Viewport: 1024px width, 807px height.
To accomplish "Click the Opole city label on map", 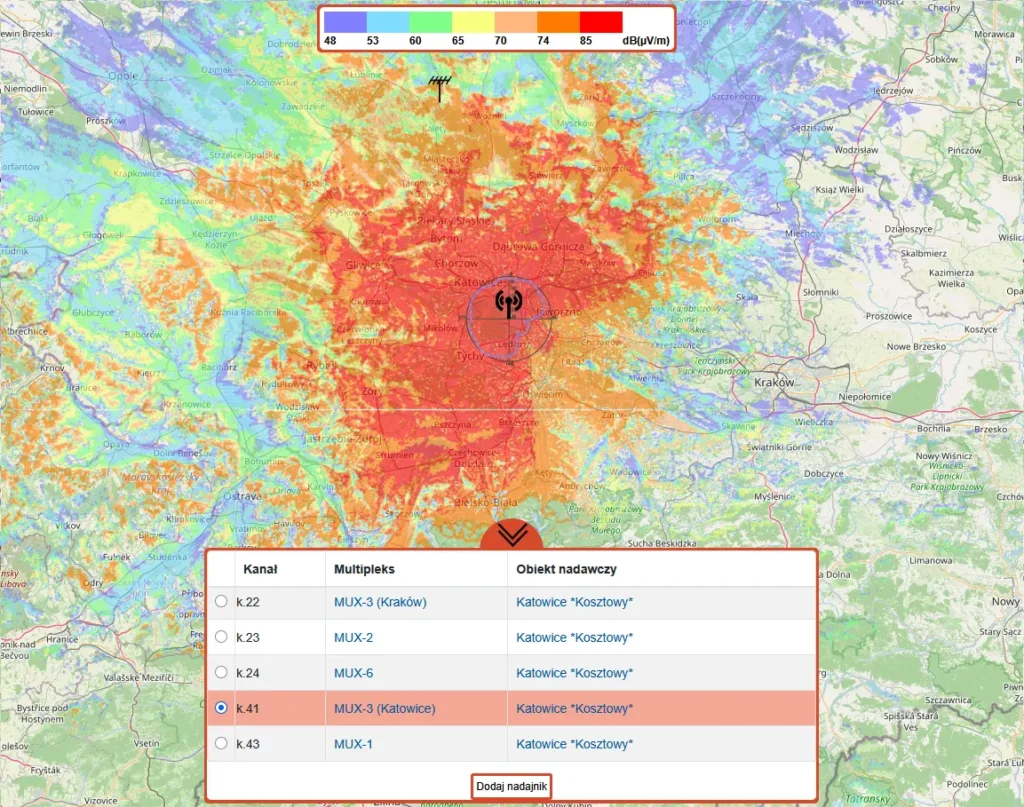I will 123,76.
